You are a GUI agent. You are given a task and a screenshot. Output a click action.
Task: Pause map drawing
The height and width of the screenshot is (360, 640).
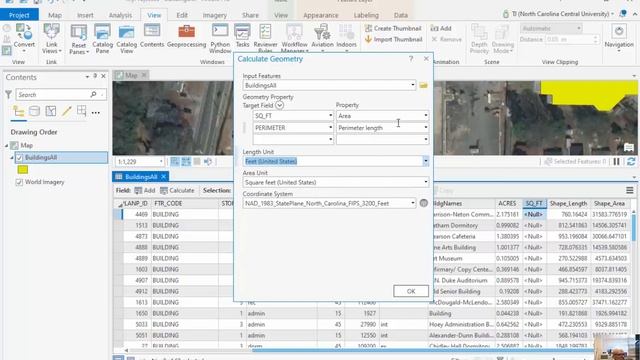click(616, 162)
